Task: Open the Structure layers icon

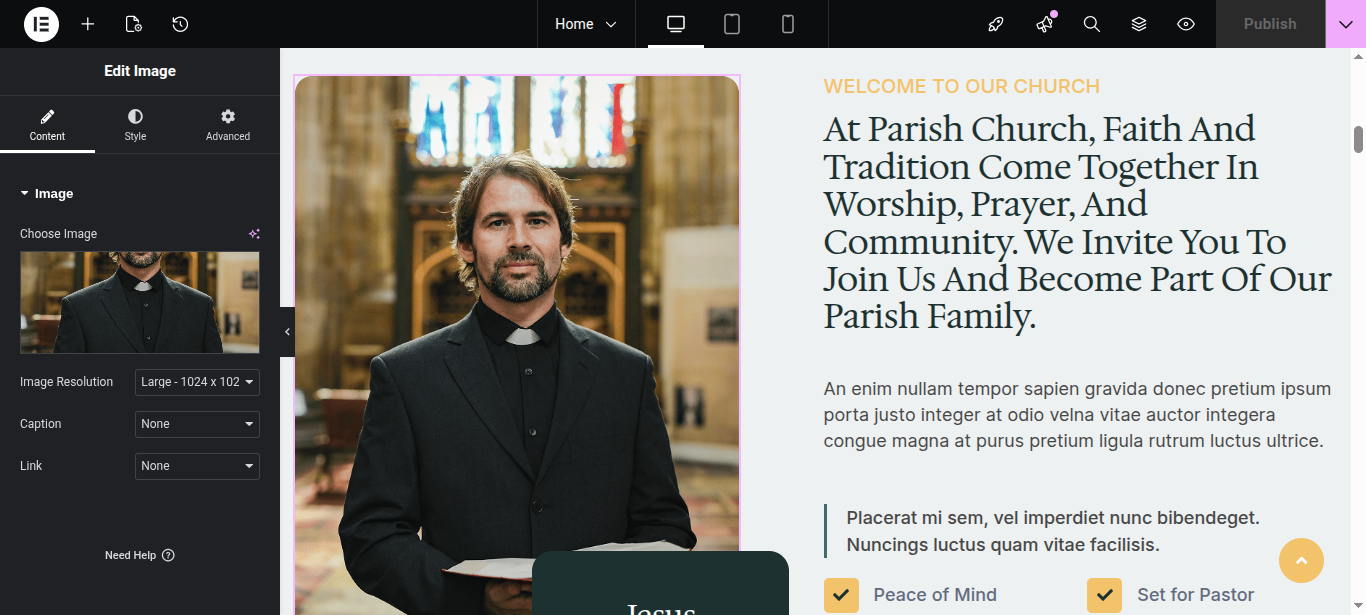Action: point(1139,24)
